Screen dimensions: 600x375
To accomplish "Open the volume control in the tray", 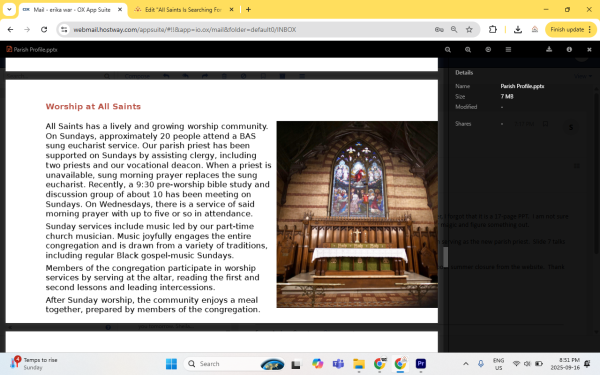I will (527, 364).
